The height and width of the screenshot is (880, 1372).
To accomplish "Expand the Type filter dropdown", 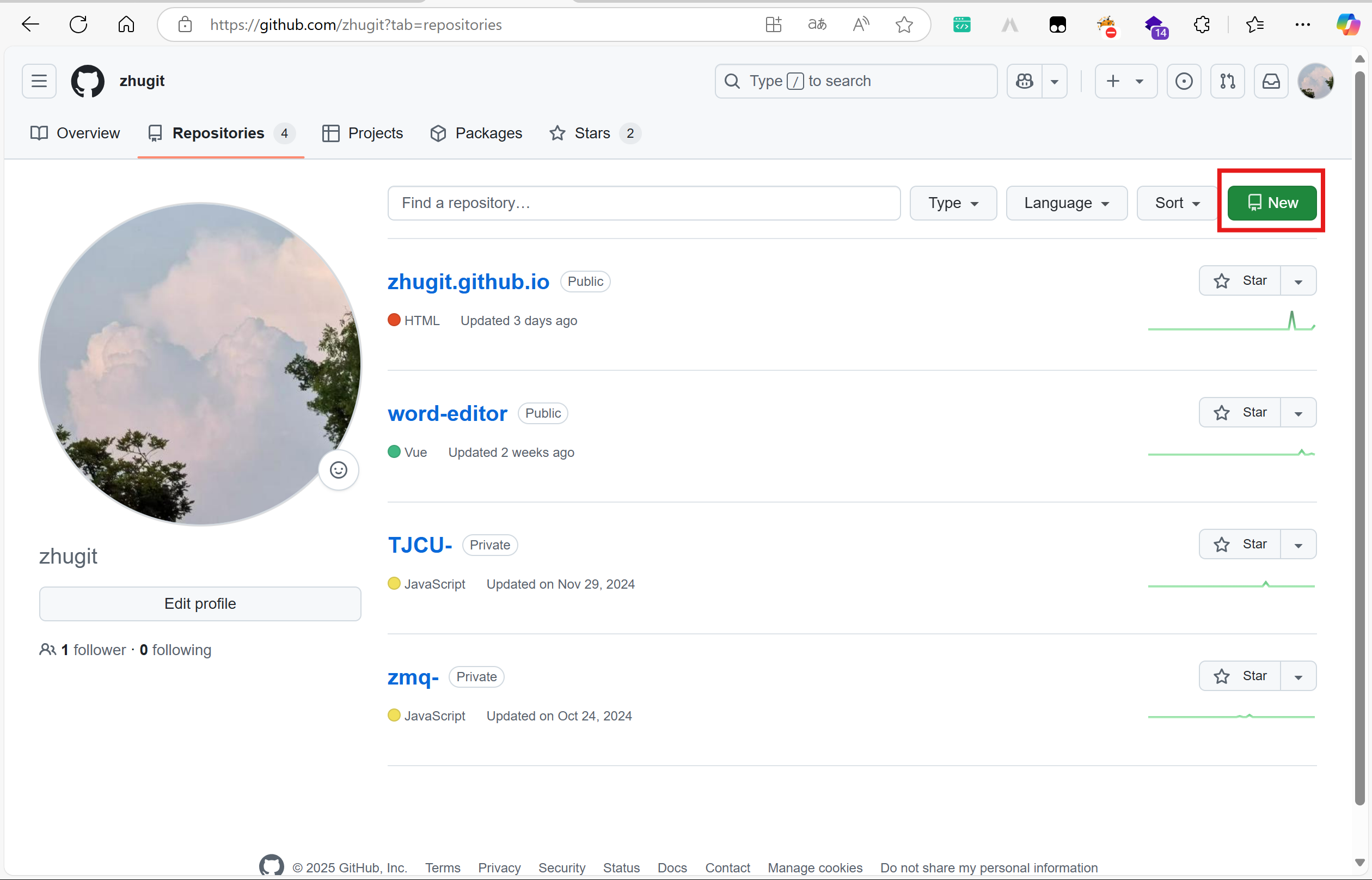I will point(953,203).
